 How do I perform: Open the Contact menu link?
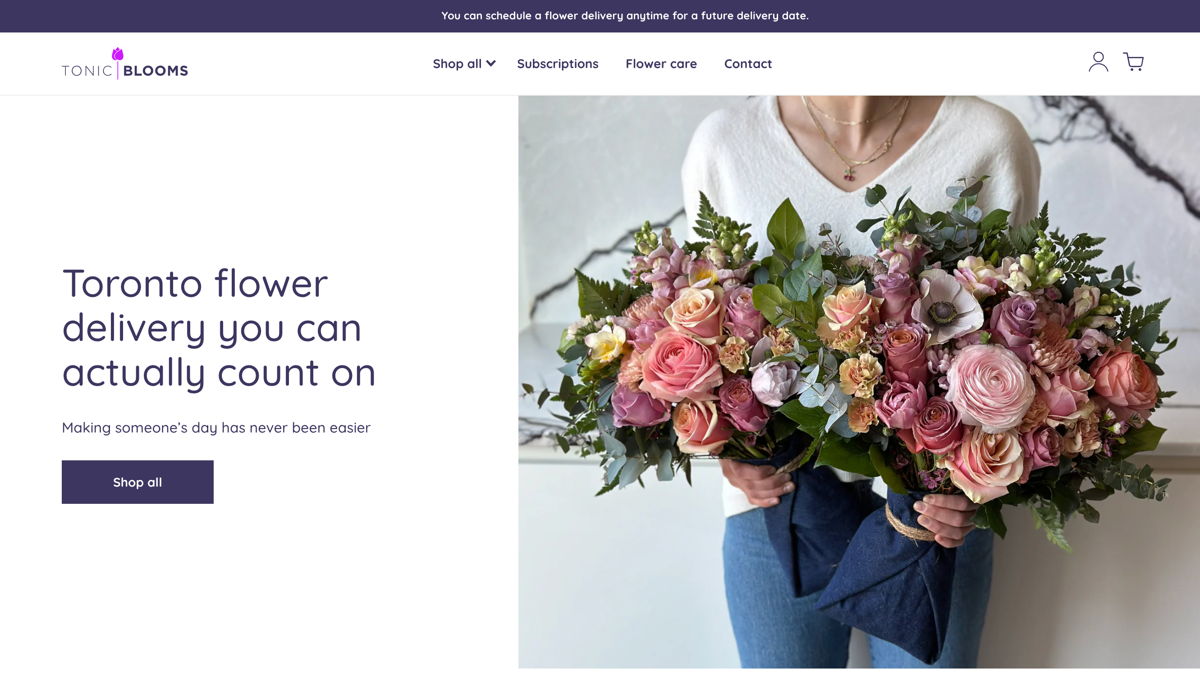coord(748,63)
